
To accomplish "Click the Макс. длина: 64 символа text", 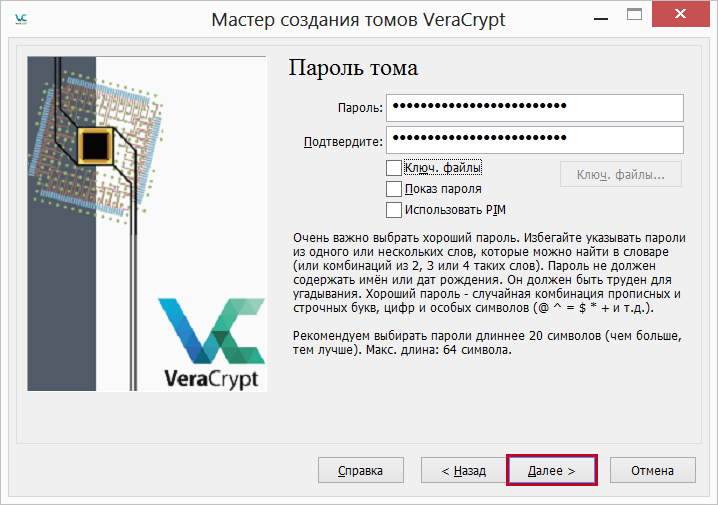I will (439, 350).
